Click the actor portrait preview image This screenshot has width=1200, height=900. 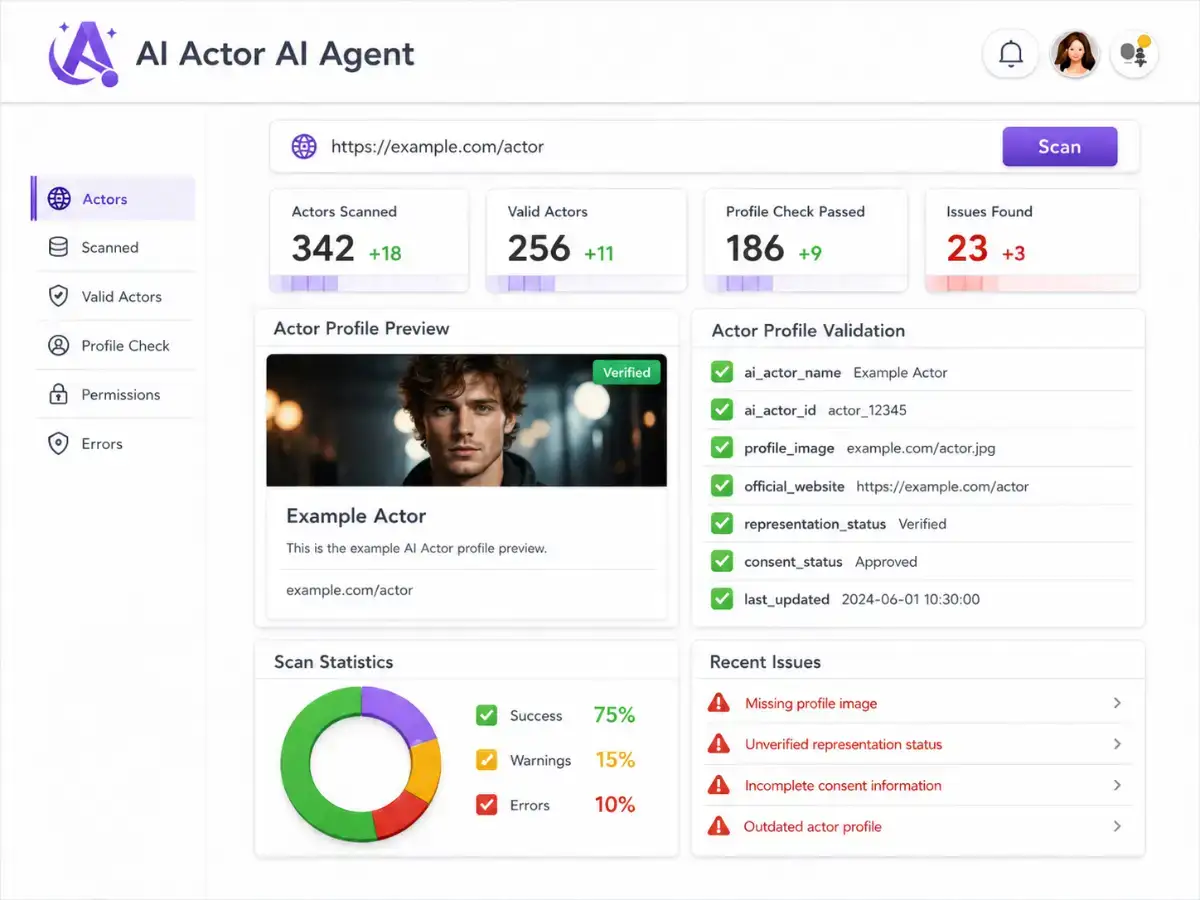coord(466,420)
